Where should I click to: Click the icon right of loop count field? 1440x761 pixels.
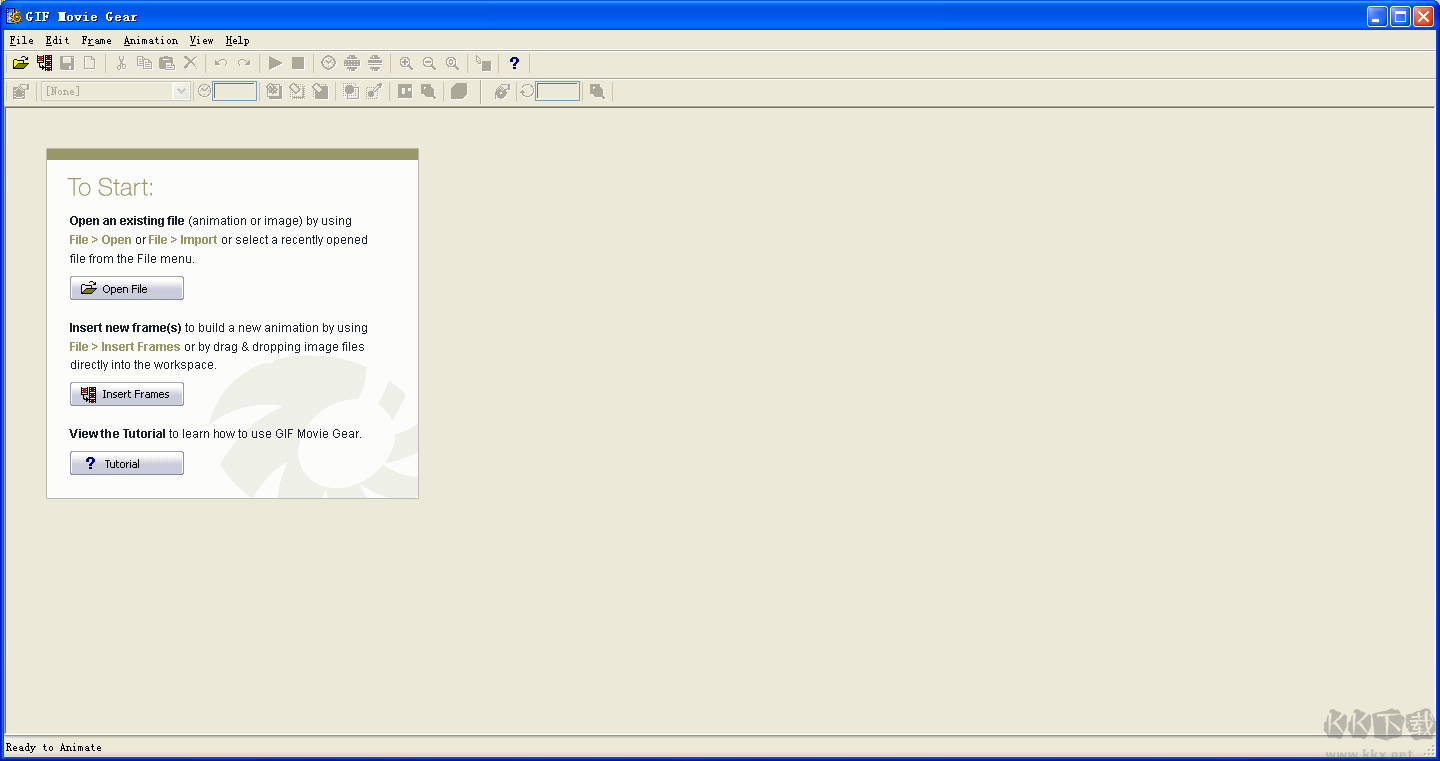[x=597, y=91]
